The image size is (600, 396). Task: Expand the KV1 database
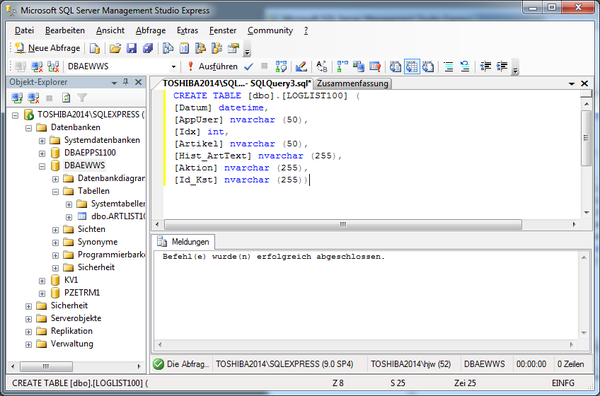pos(42,281)
